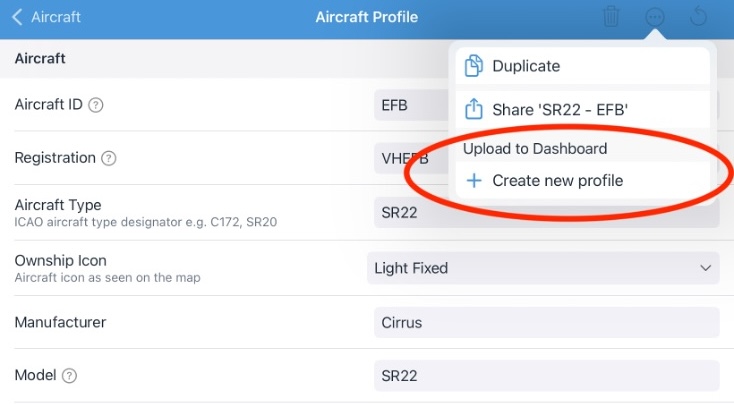Screen dimensions: 734x404
Task: Open the Ownship Icon Light Fixed dropdown
Action: tap(540, 268)
